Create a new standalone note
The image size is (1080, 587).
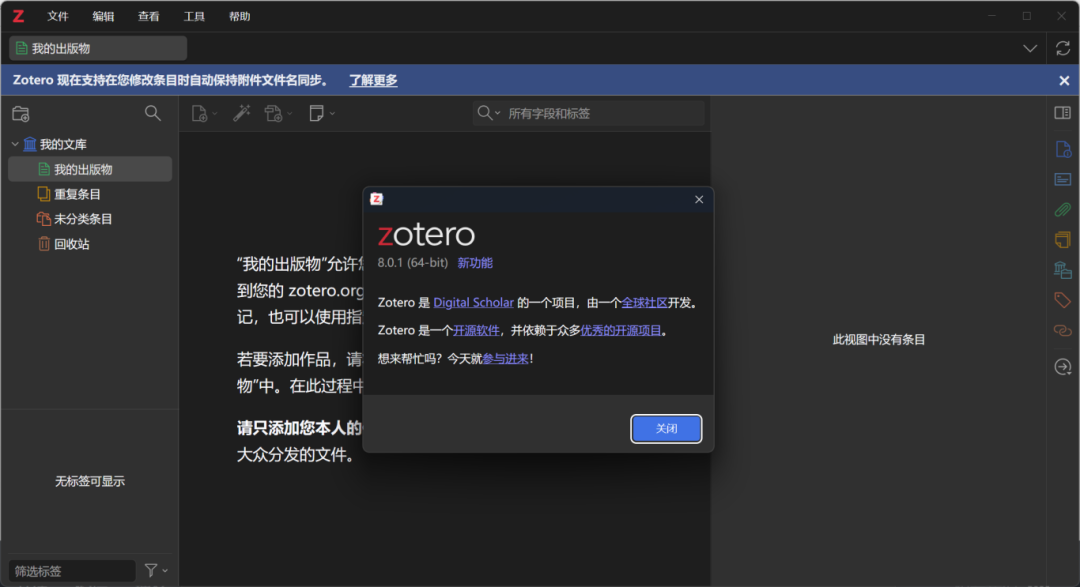click(x=317, y=113)
